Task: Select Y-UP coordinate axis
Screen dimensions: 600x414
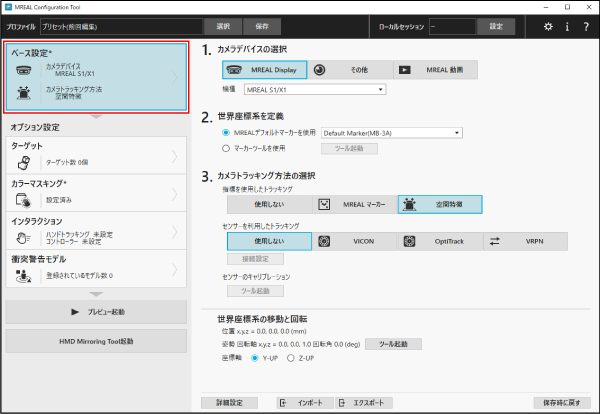Action: click(254, 358)
